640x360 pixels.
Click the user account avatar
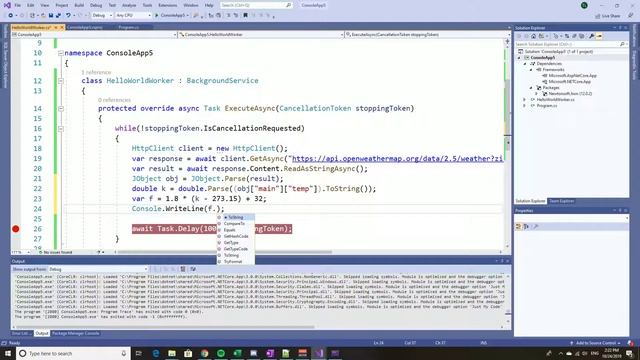584,5
